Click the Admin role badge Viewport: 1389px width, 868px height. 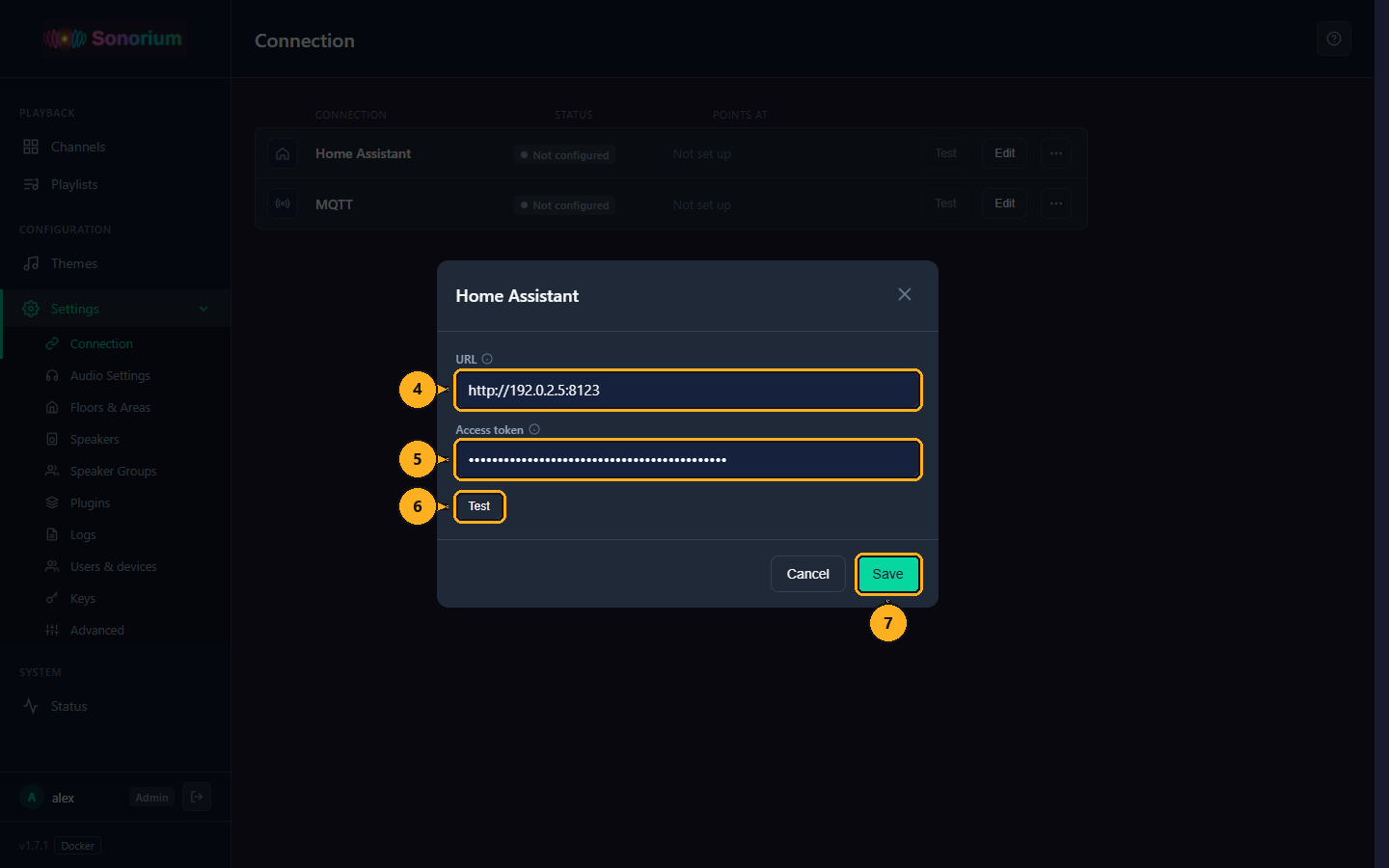(x=151, y=798)
